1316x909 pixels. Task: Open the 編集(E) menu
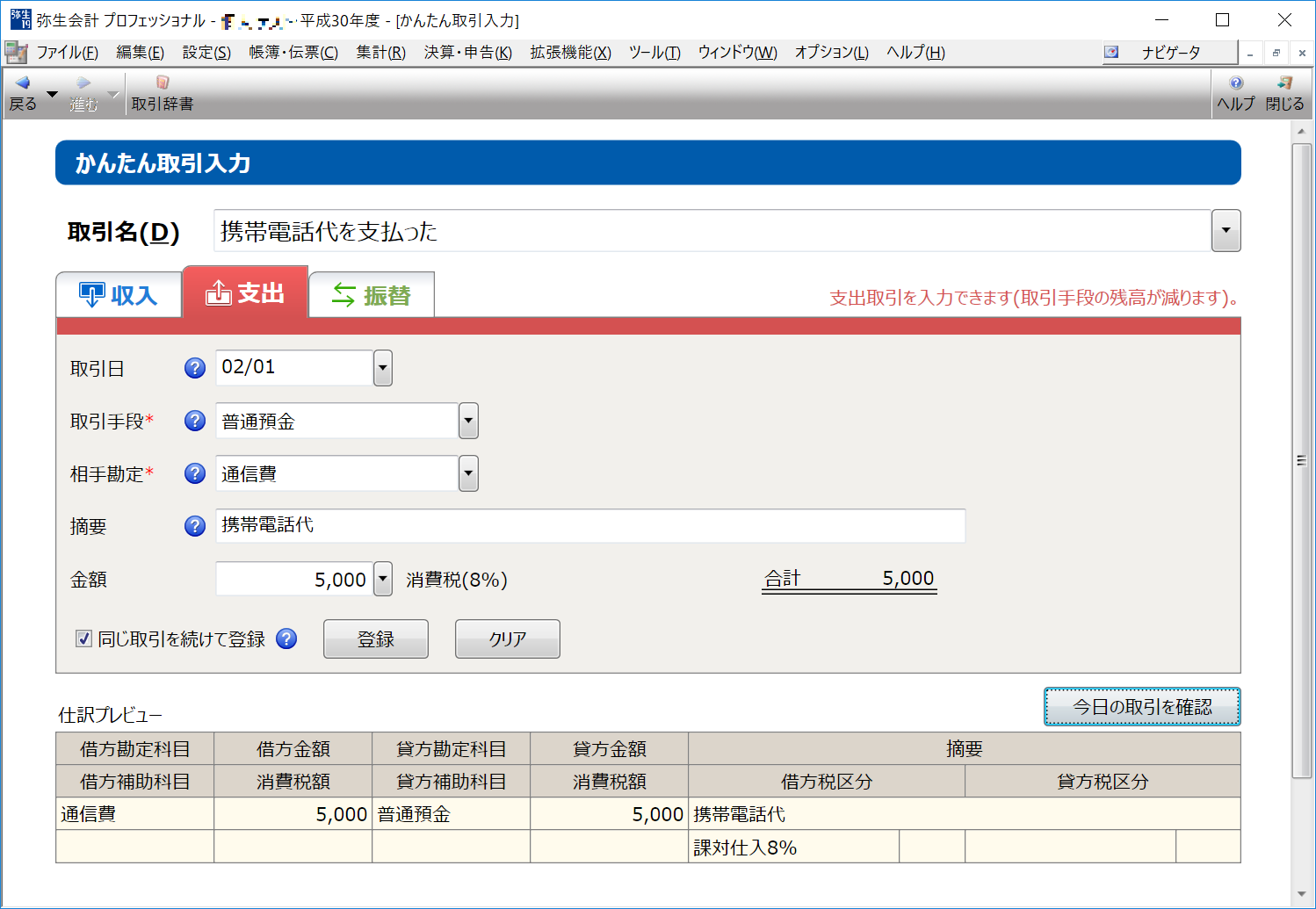[x=140, y=52]
